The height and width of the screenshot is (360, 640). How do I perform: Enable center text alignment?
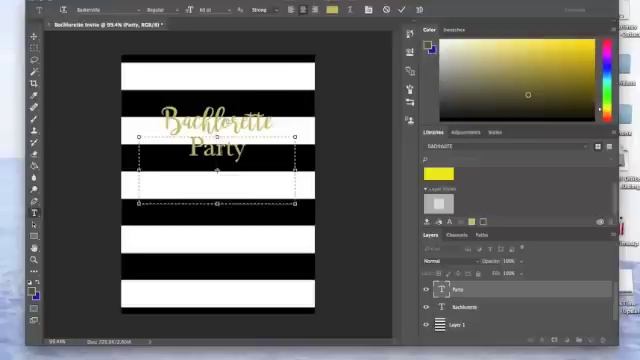[x=303, y=10]
